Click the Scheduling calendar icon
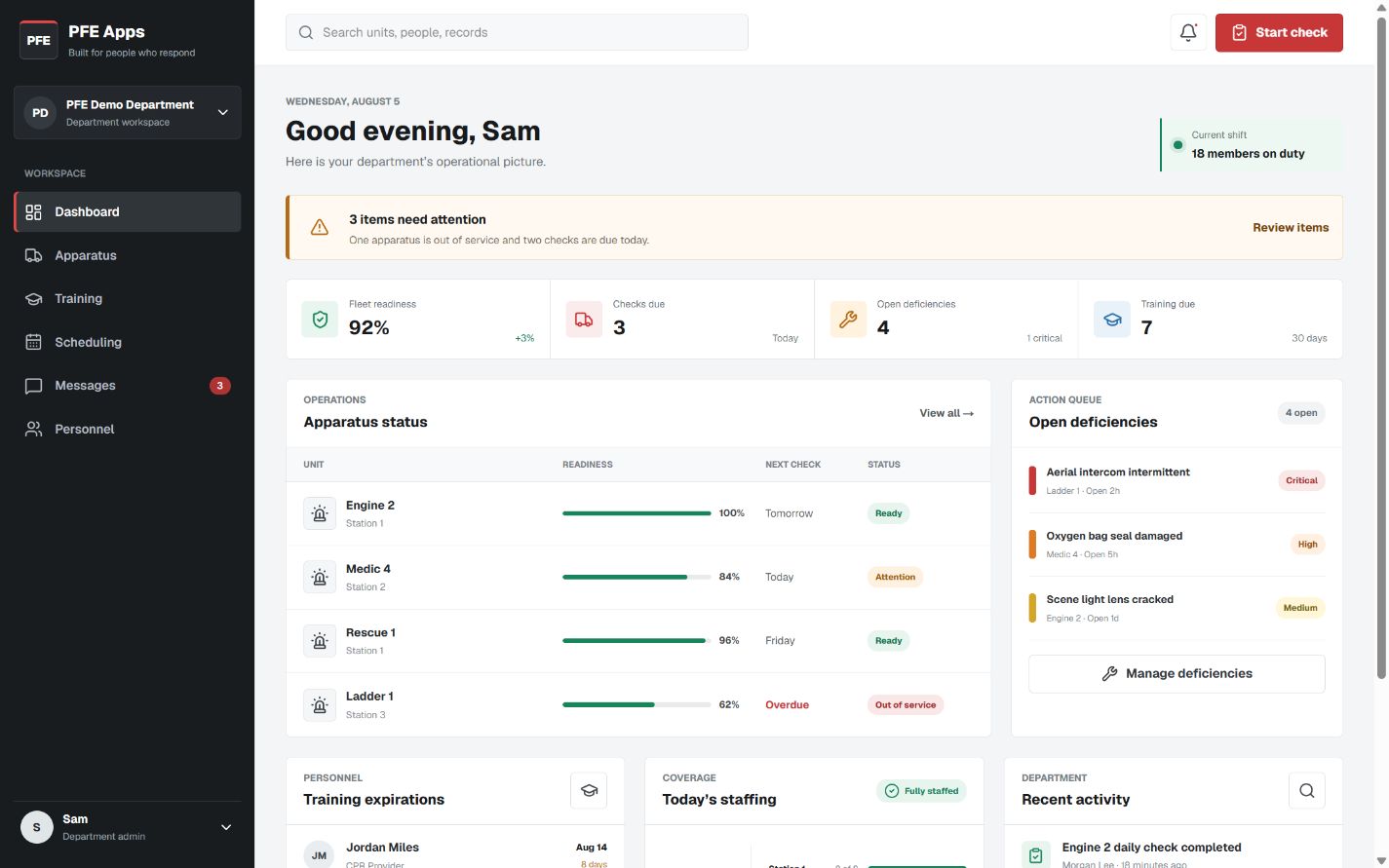Image resolution: width=1389 pixels, height=868 pixels. click(33, 342)
